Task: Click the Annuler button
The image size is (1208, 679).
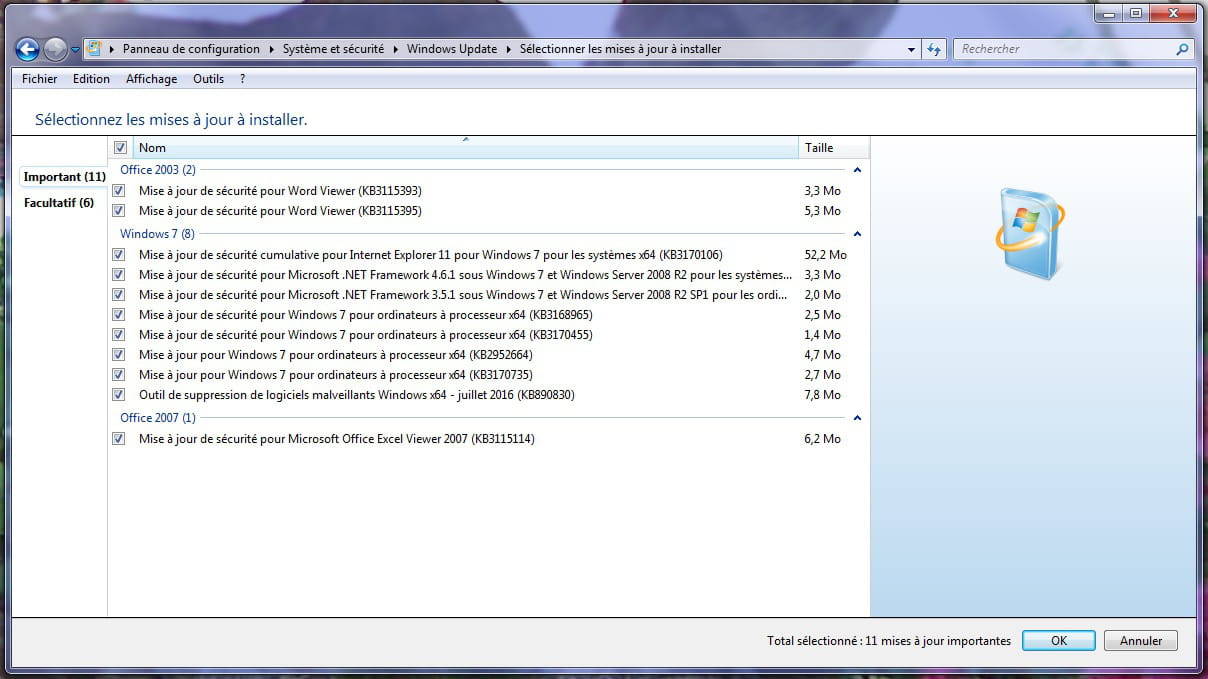Action: point(1141,641)
